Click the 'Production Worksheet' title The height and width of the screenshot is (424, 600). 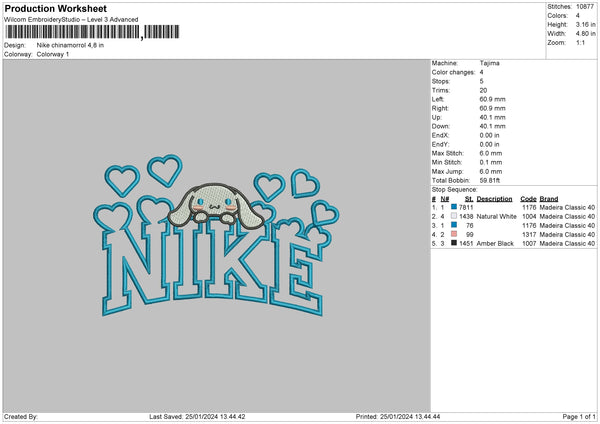coord(55,8)
